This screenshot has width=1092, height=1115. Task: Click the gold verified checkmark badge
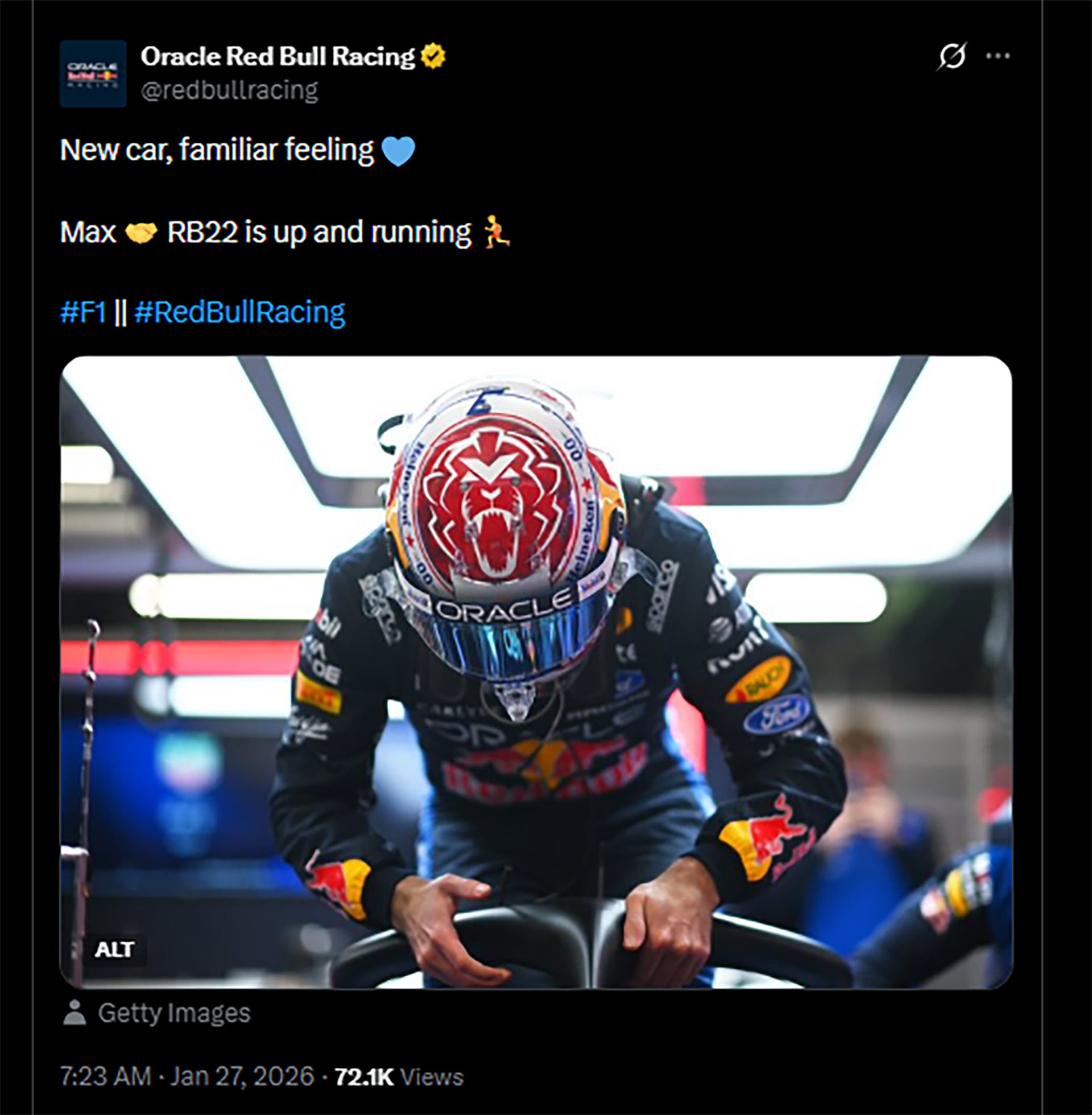pyautogui.click(x=433, y=55)
